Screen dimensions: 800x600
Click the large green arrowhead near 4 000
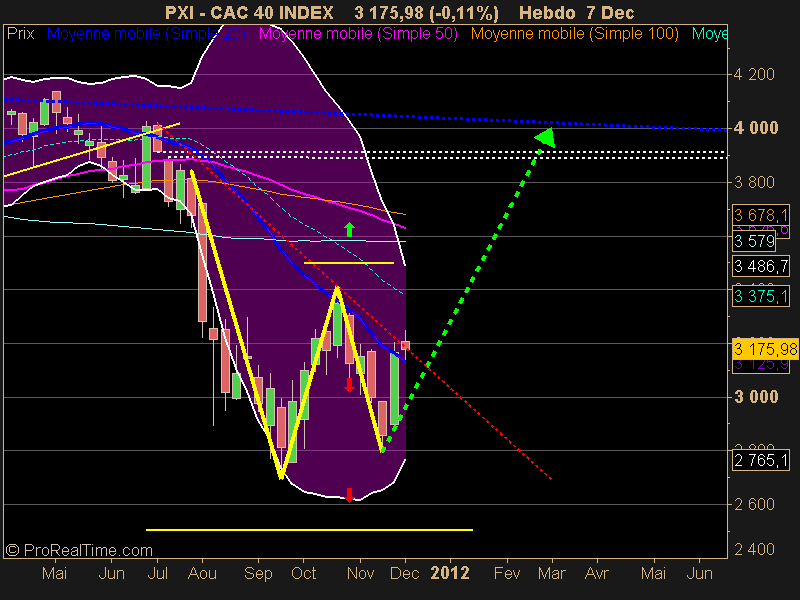pos(545,138)
